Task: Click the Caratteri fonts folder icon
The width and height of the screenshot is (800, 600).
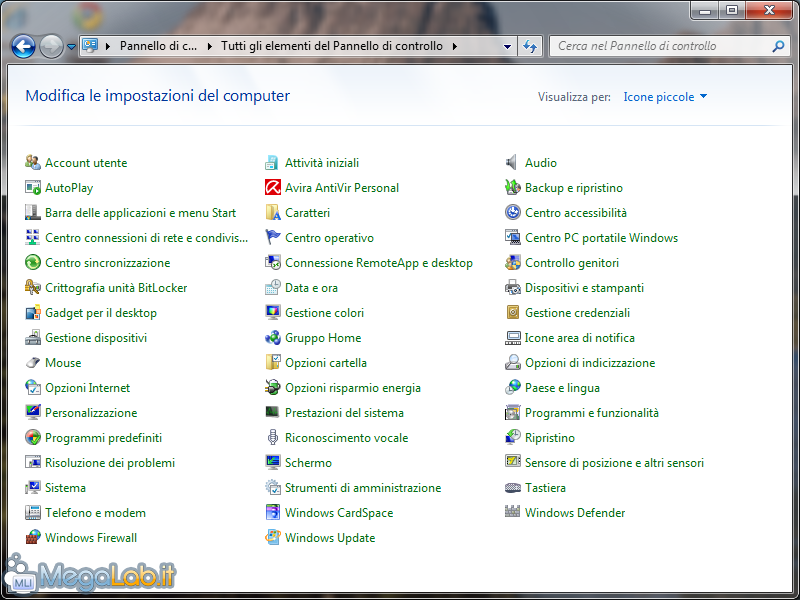Action: coord(273,213)
